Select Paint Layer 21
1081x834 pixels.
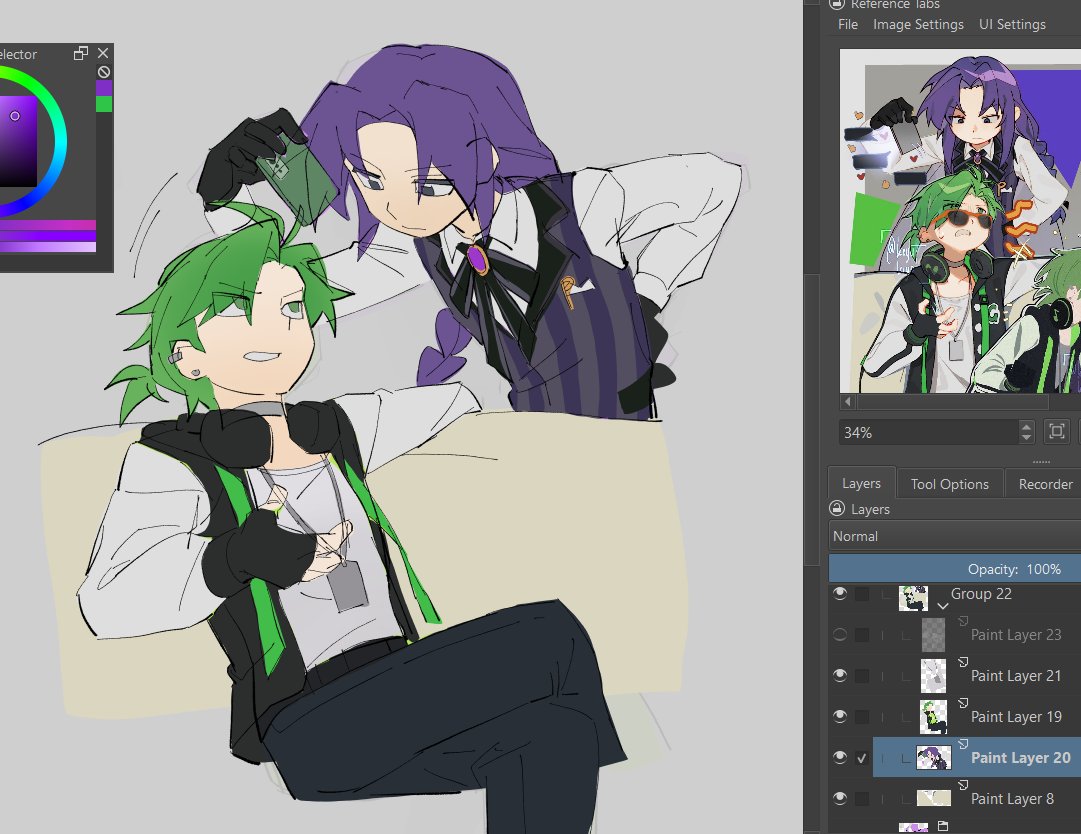click(x=1016, y=676)
